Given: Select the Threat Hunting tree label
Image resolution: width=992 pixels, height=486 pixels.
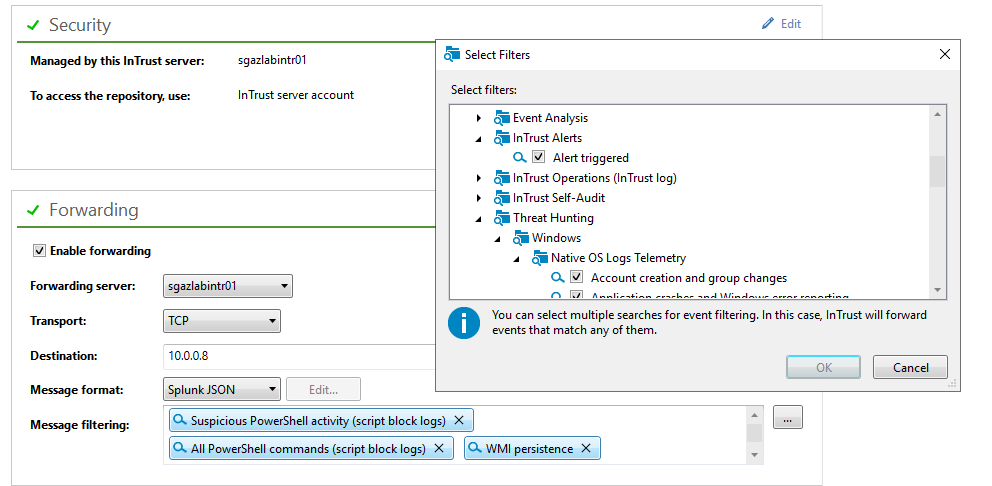Looking at the screenshot, I should pos(554,218).
